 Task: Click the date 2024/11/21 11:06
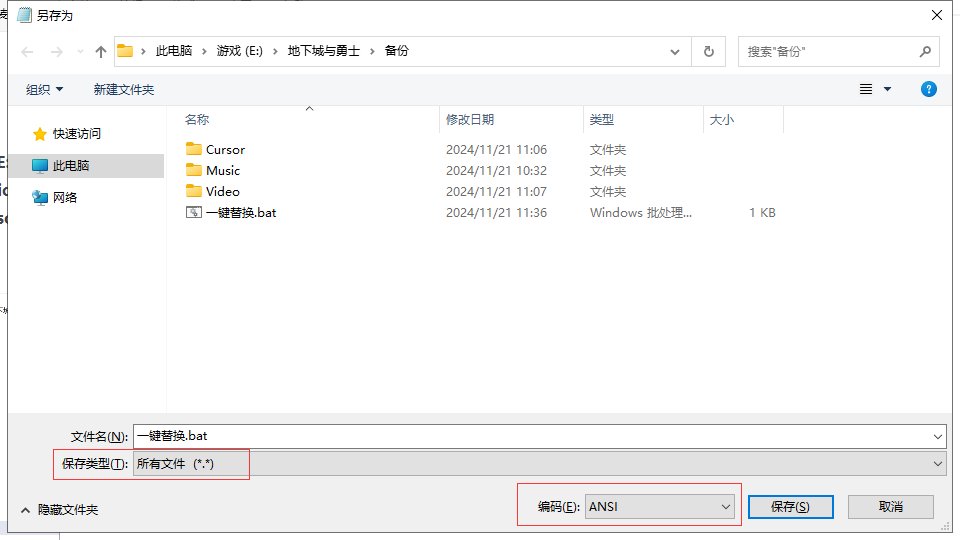[497, 149]
